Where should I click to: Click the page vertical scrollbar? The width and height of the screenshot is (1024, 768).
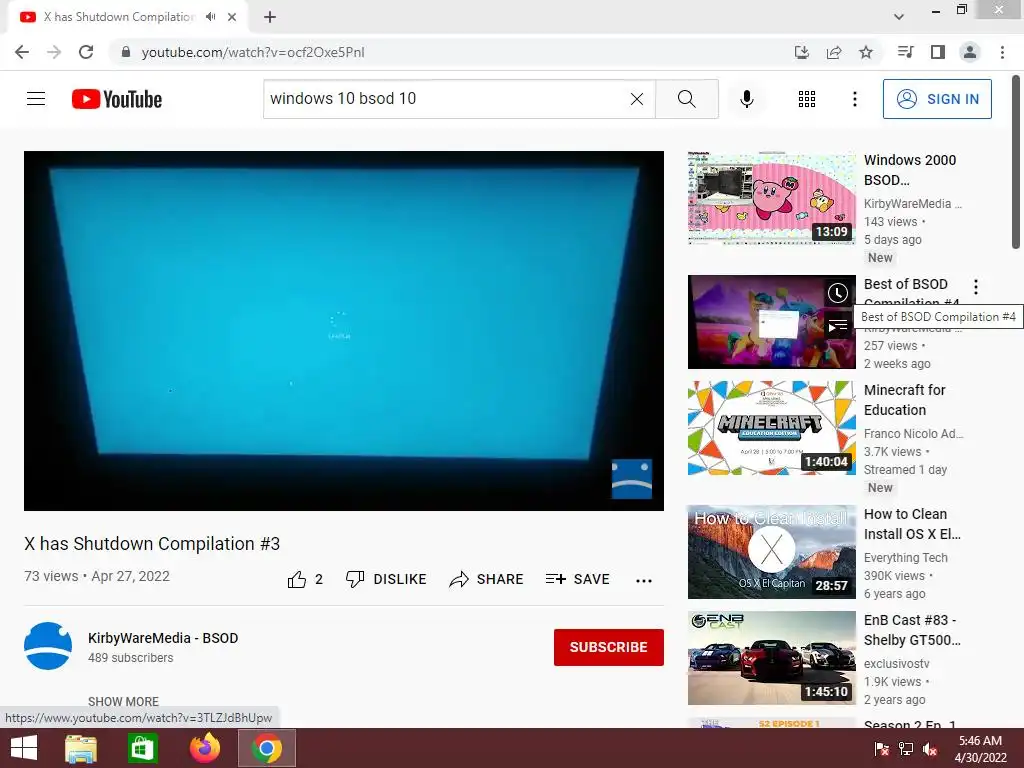pos(1016,163)
